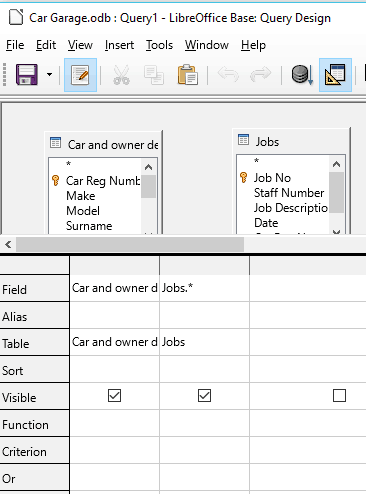366x494 pixels.
Task: Select asterisk in Car and owner table
Action: coord(68,164)
